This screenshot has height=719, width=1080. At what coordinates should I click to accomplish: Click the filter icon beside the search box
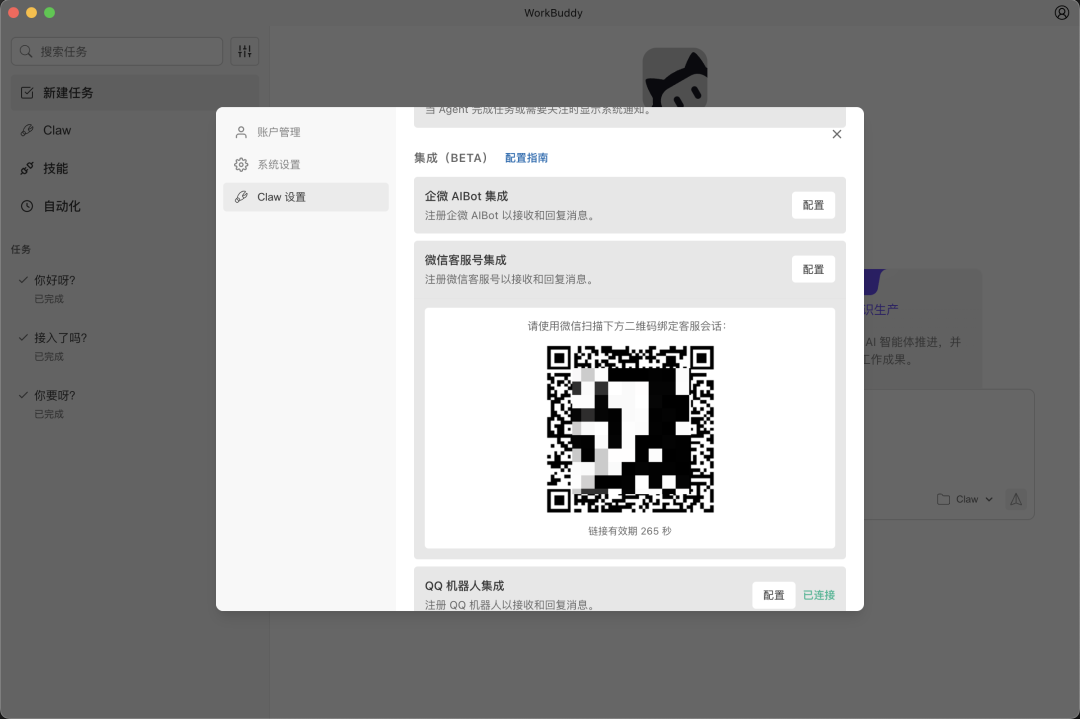coord(244,51)
